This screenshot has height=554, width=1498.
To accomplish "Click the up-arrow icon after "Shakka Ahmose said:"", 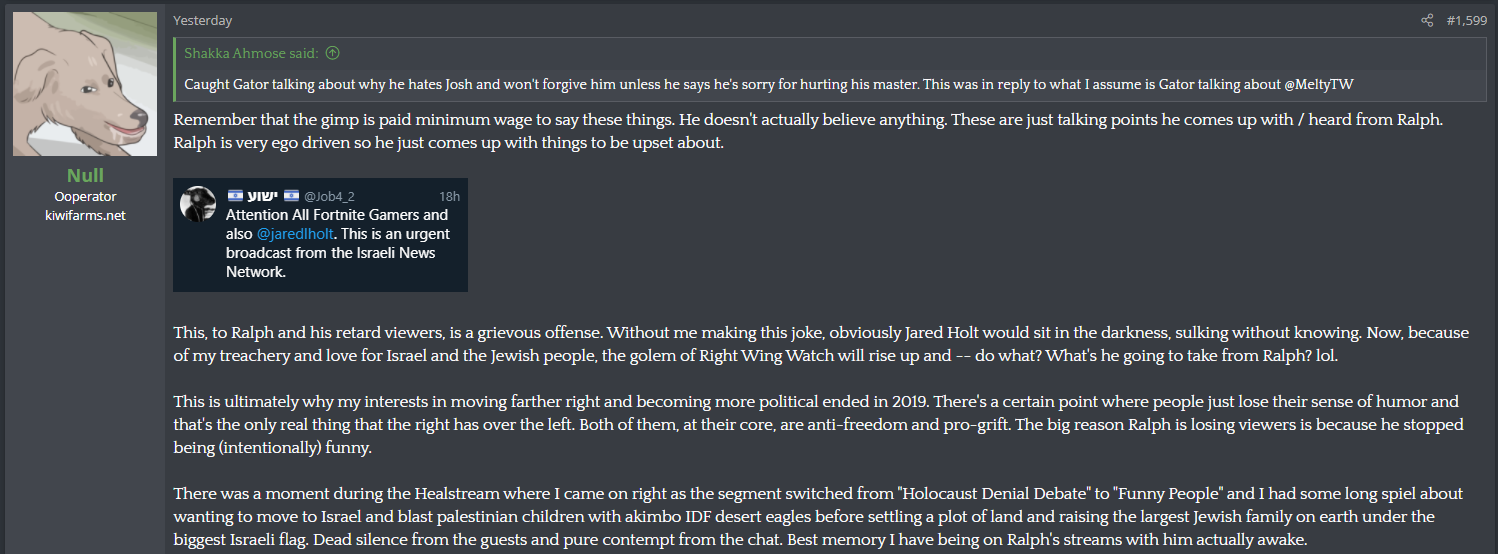I will [x=333, y=53].
